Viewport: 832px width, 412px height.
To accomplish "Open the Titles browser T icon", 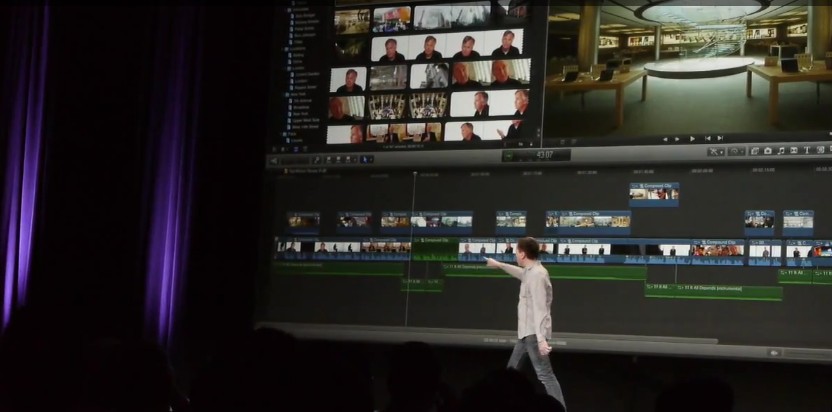I will pos(807,150).
